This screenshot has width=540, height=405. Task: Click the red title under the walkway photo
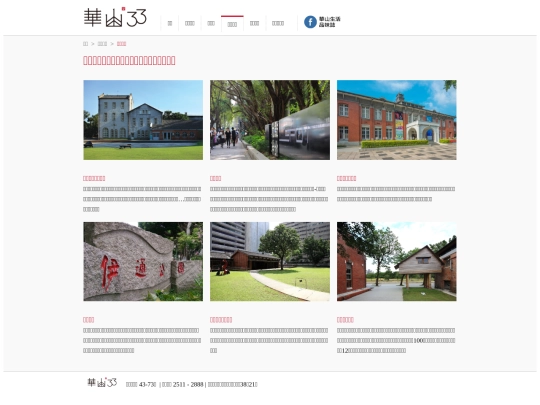(216, 178)
